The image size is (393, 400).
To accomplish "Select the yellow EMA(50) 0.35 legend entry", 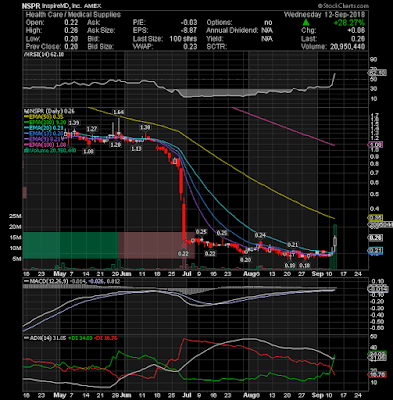I will coord(44,117).
